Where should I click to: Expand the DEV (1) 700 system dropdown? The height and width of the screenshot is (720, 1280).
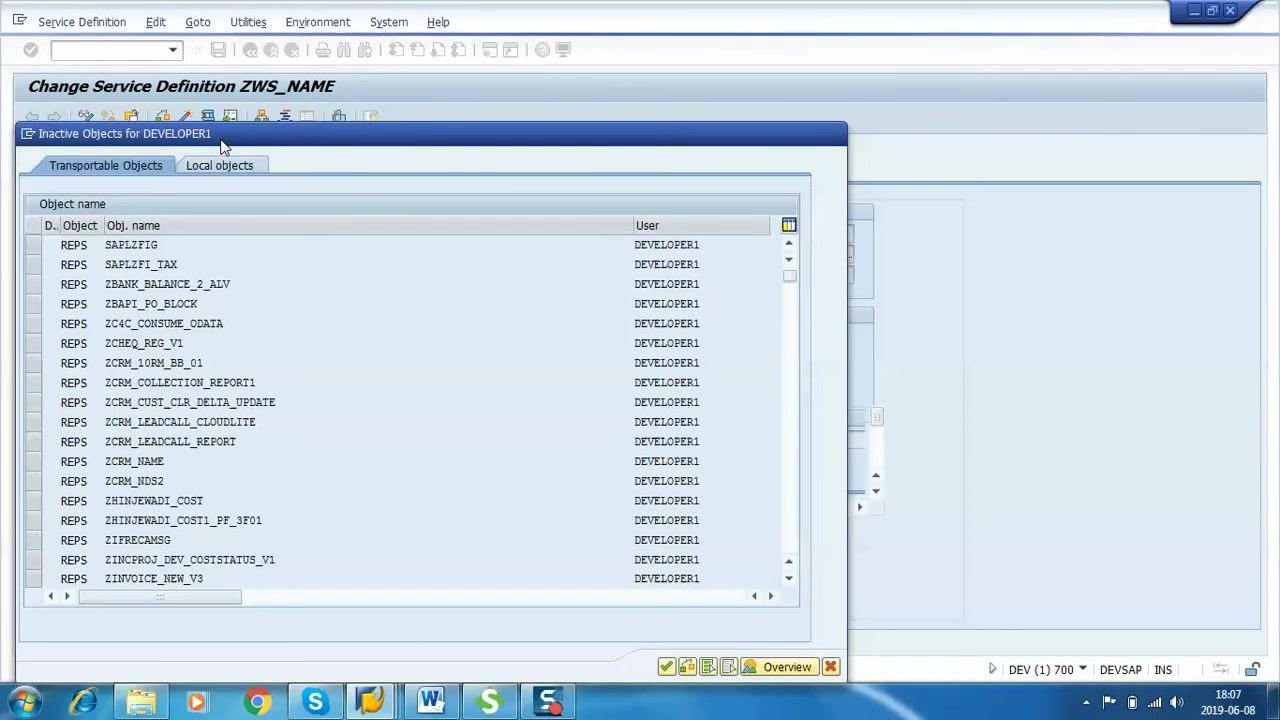1082,670
